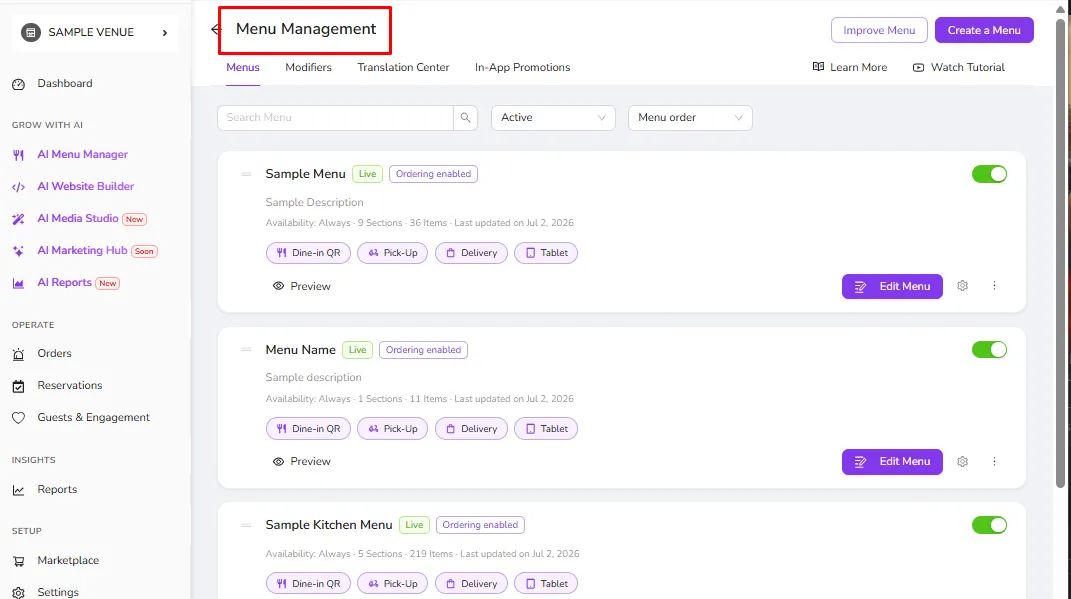Switch to the Modifiers tab
The height and width of the screenshot is (599, 1071).
[x=308, y=68]
